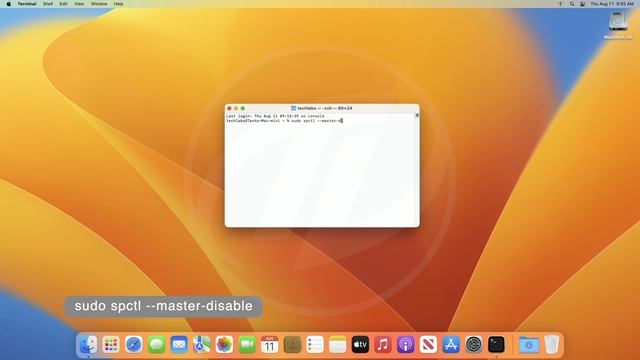
Task: Close the Terminal window
Action: coord(229,108)
